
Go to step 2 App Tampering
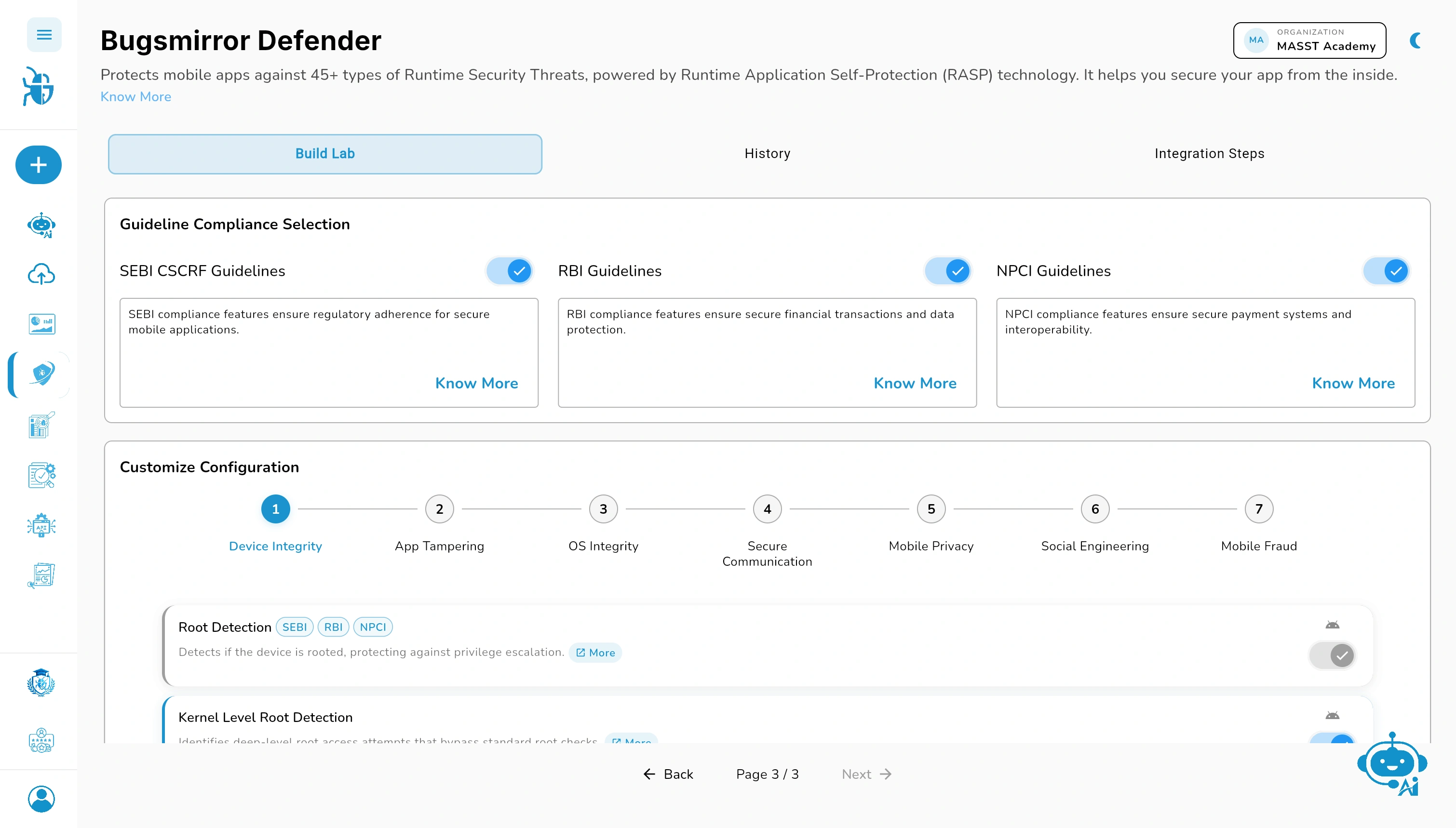[x=440, y=509]
